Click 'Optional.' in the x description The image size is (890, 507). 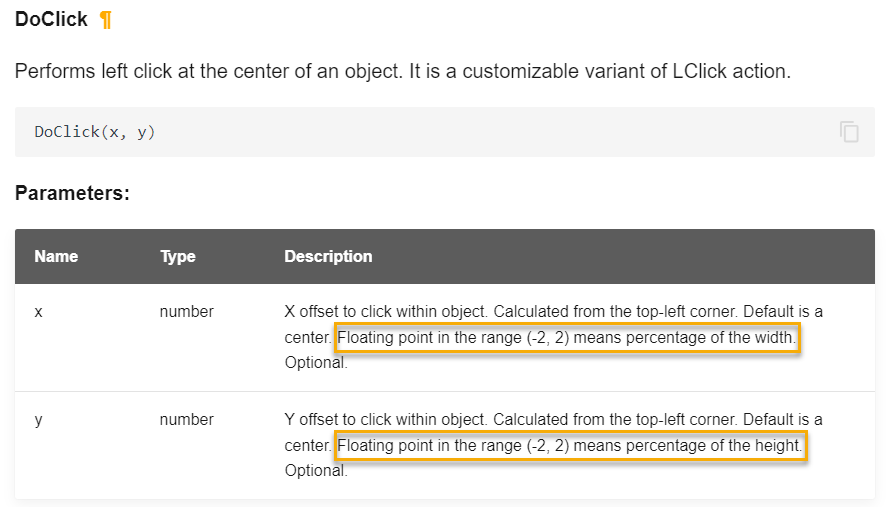(316, 363)
